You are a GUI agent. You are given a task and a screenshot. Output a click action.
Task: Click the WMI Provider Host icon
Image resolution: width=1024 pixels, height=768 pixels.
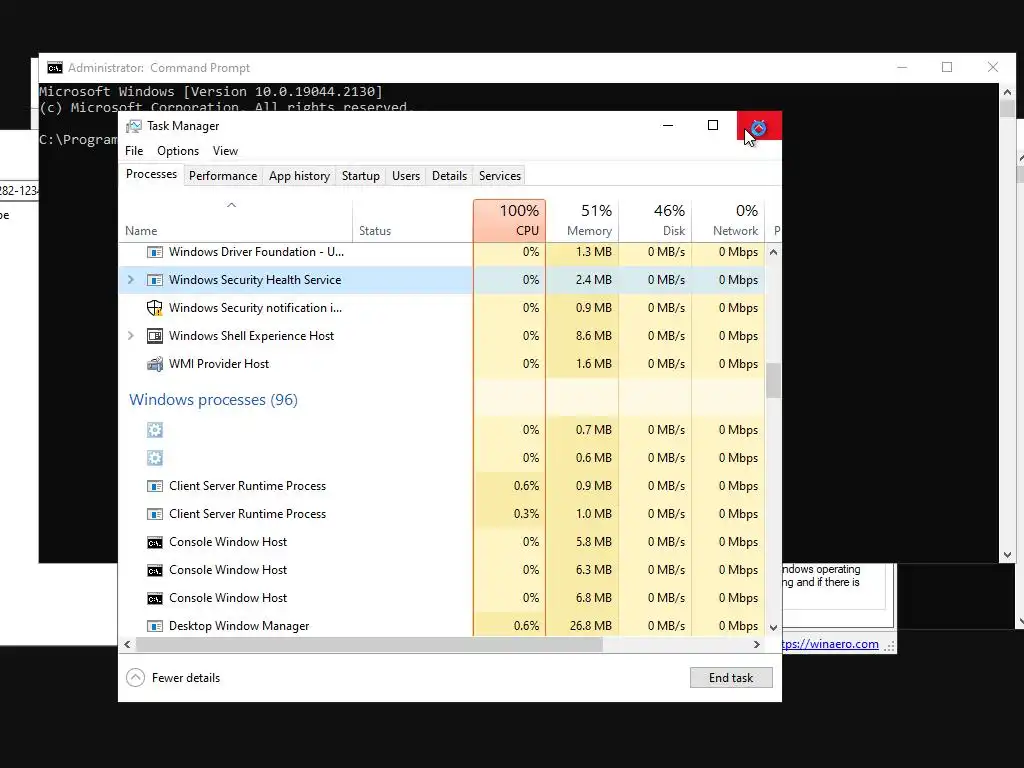tap(155, 364)
